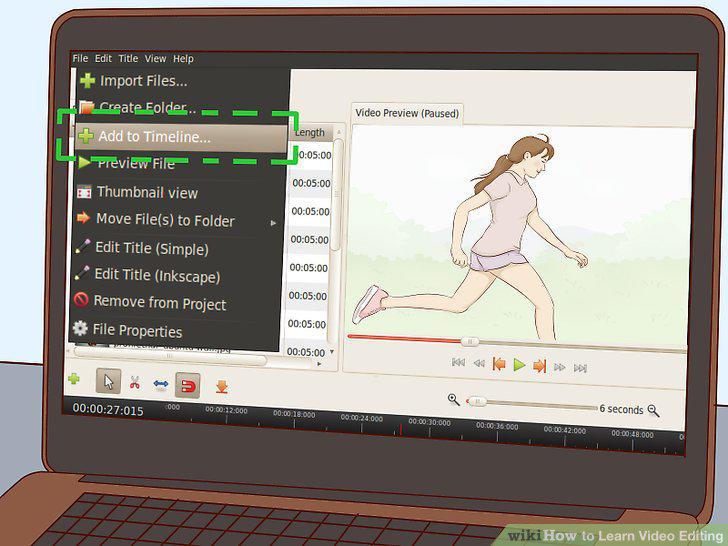
Task: Click the green add track plus icon
Action: click(x=74, y=379)
